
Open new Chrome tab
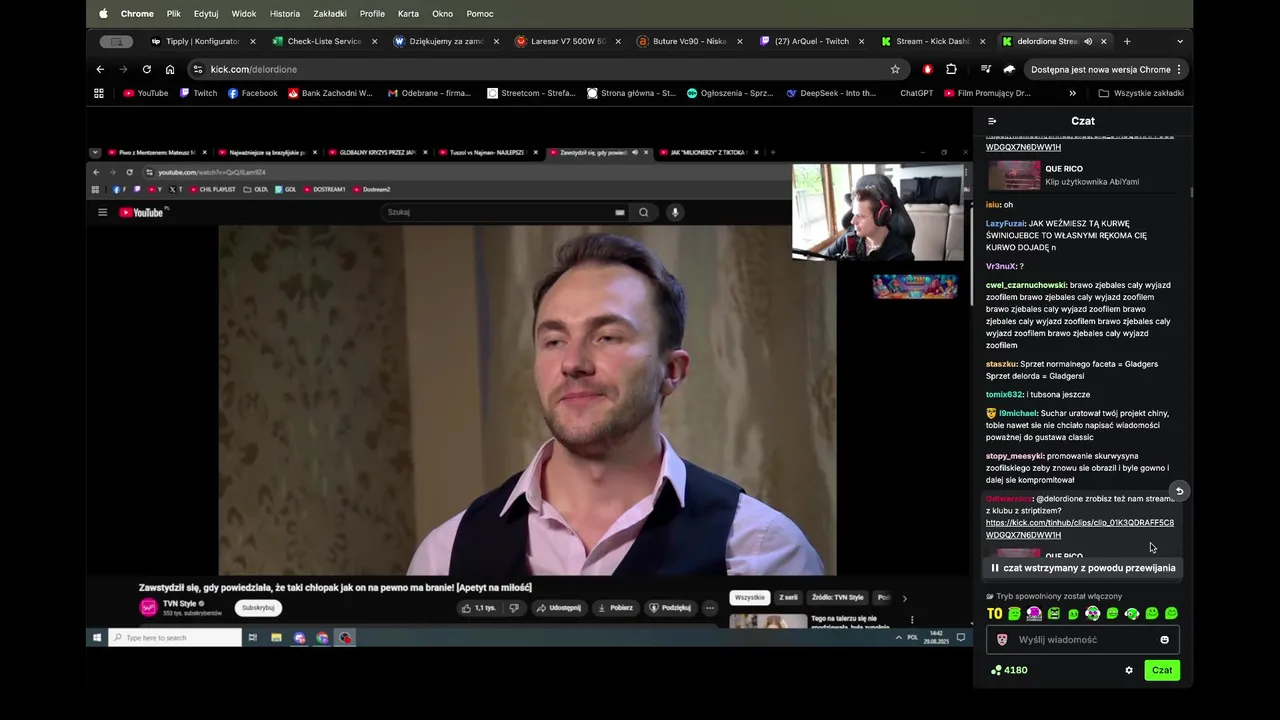(x=1127, y=41)
